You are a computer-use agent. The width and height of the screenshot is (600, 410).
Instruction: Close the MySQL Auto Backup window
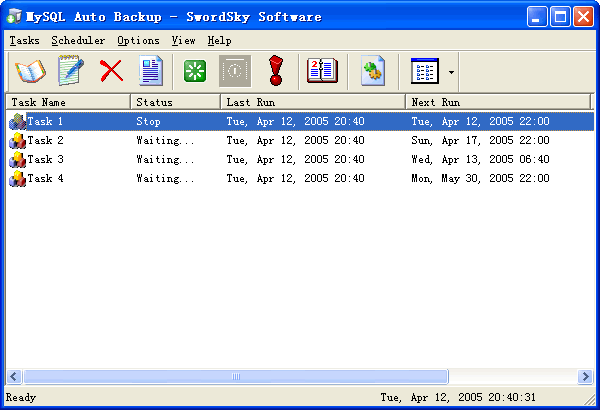point(584,16)
